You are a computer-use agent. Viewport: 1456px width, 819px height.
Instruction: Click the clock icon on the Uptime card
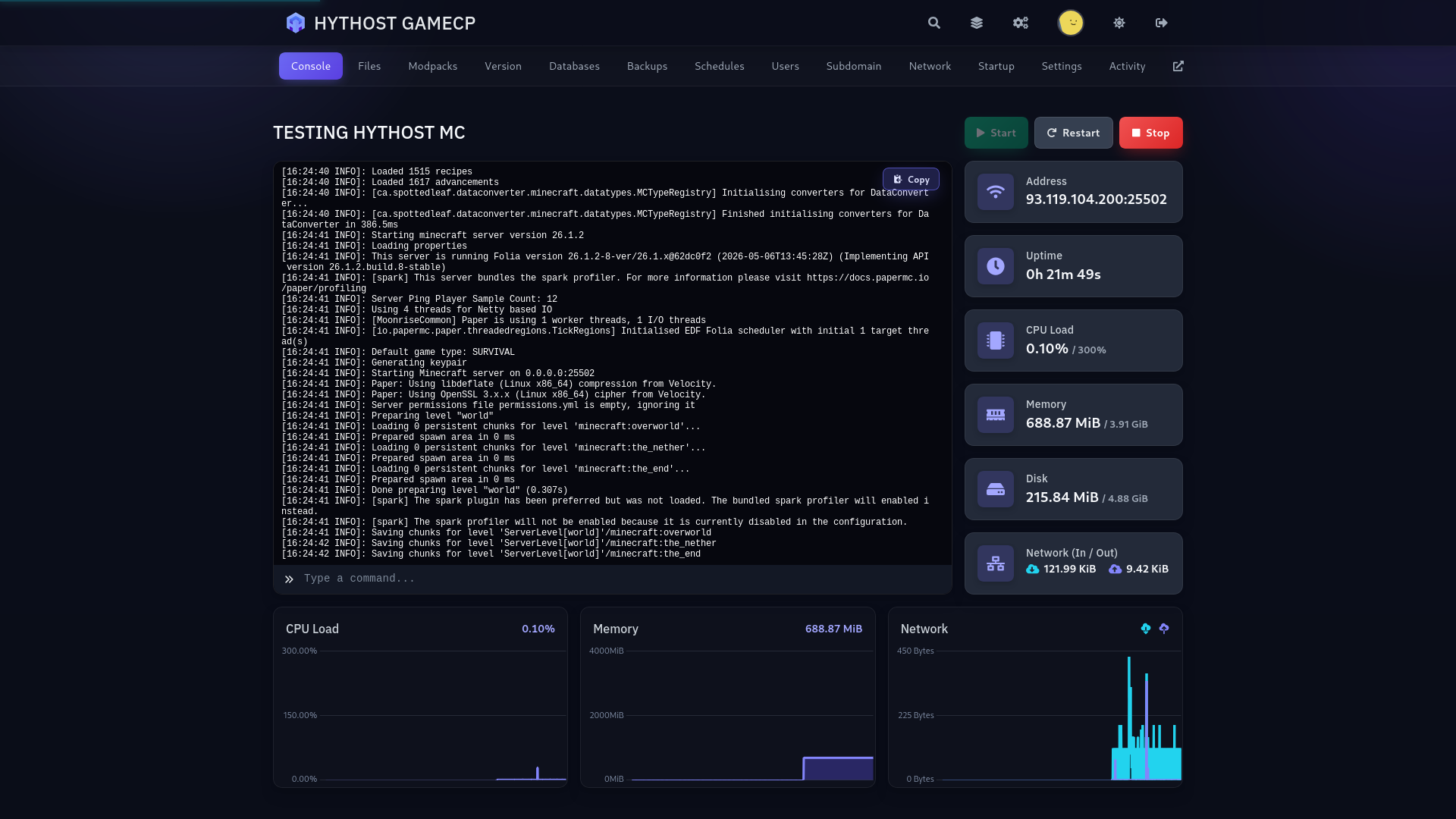996,266
